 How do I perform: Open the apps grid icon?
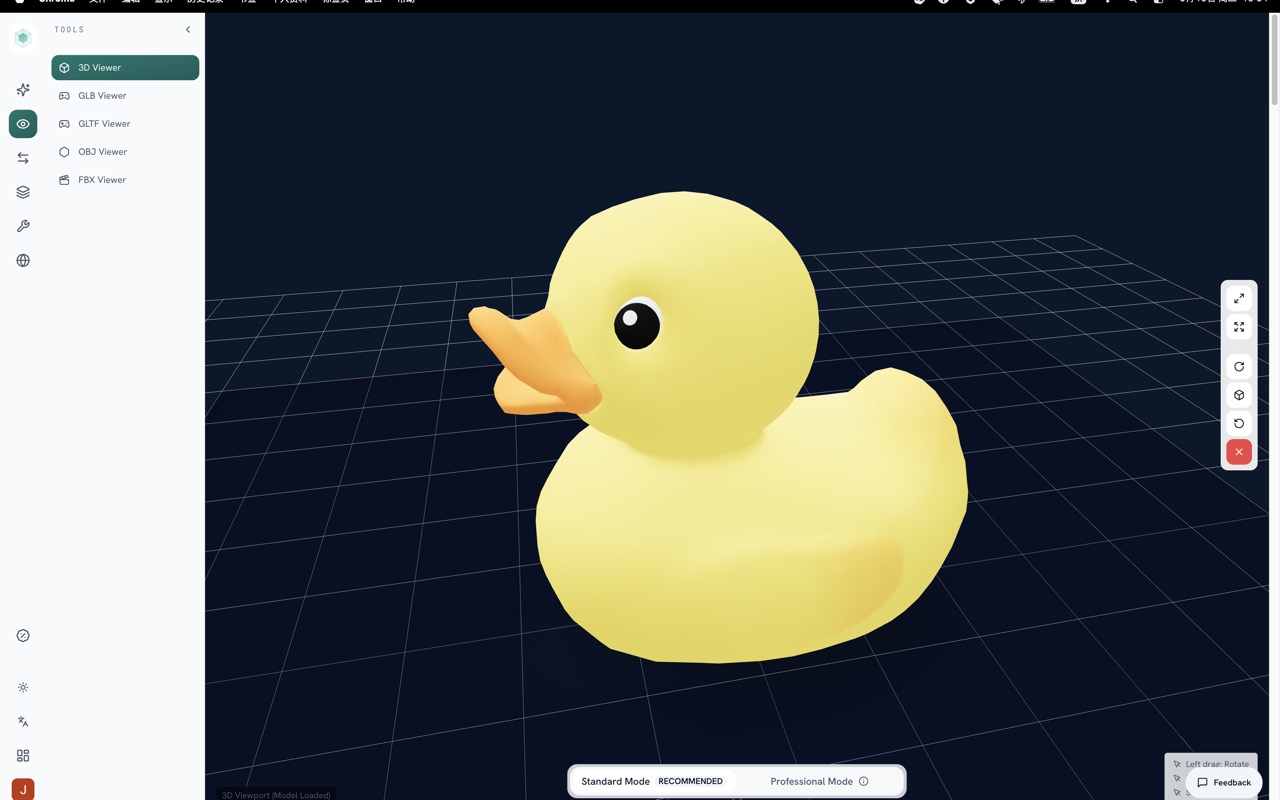[23, 756]
